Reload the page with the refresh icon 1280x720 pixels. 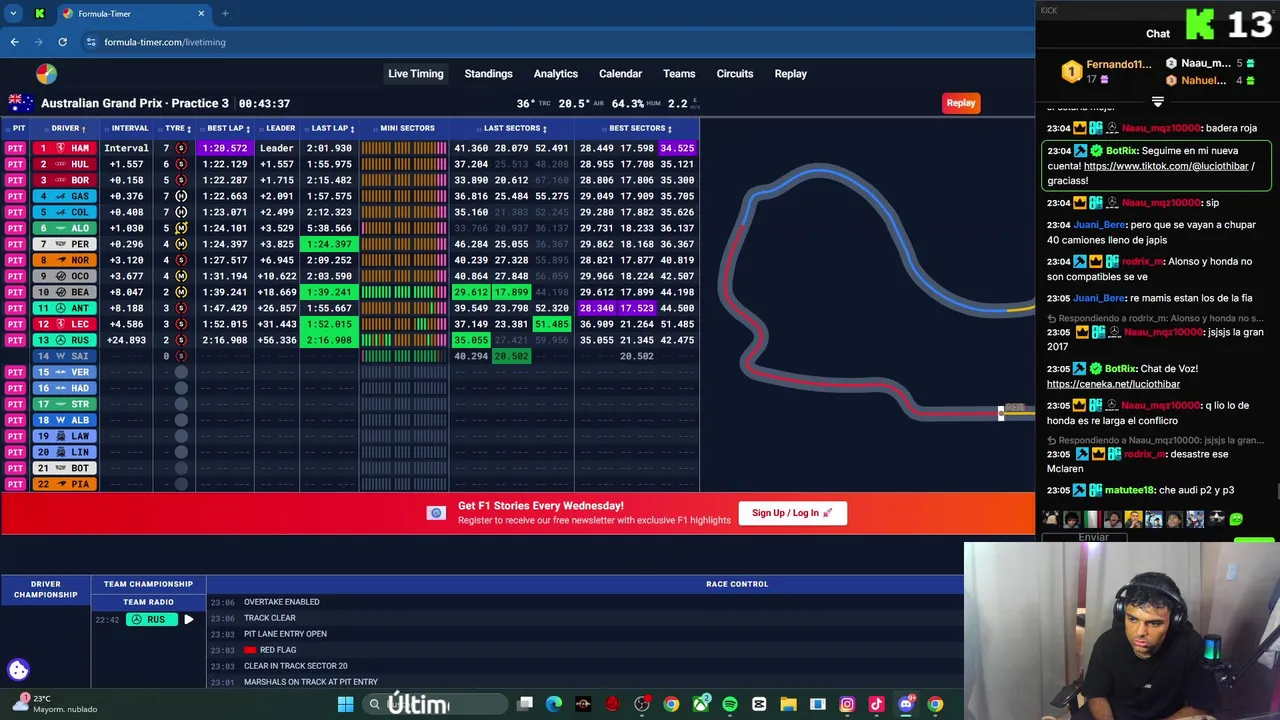(62, 42)
